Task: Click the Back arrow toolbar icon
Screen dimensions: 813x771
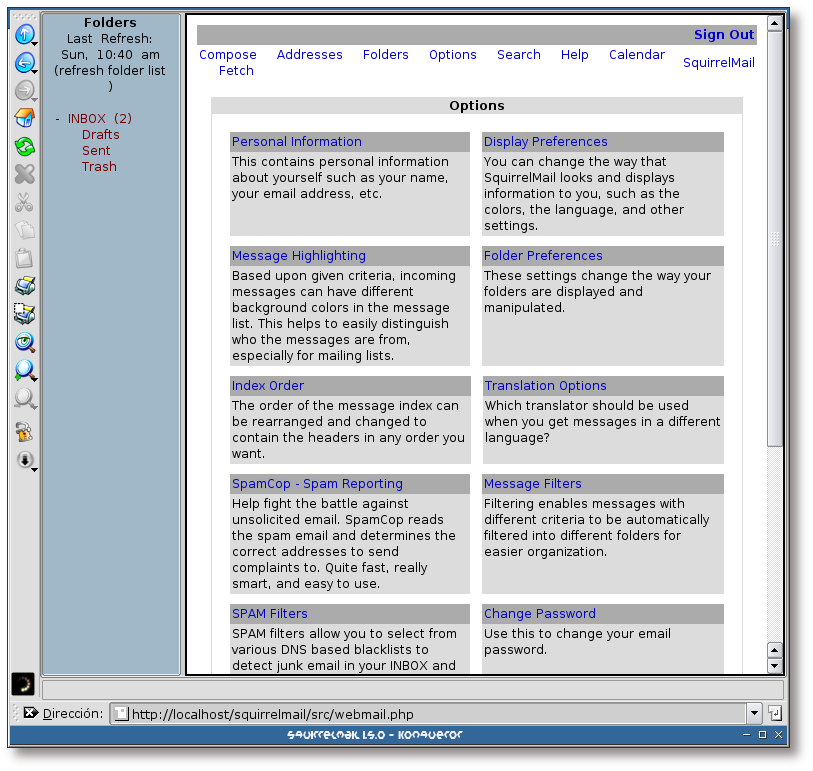Action: (24, 64)
